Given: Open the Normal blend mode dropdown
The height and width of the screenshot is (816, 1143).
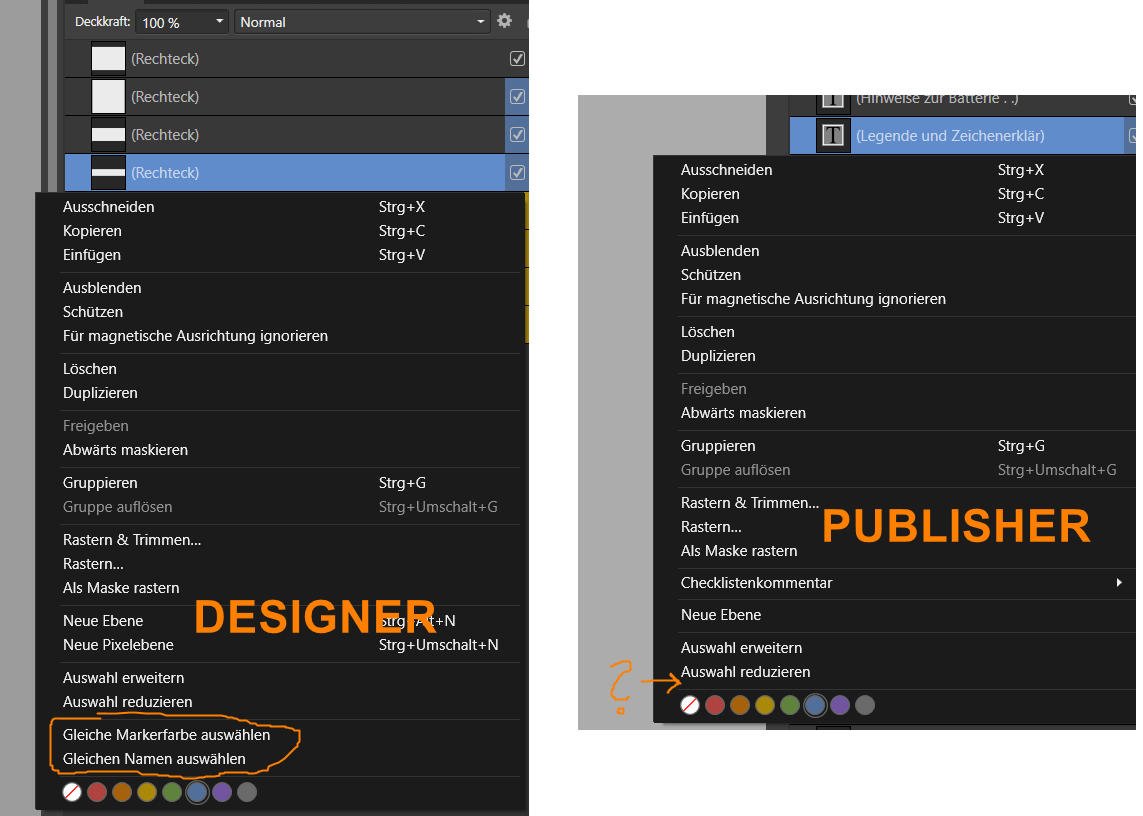Looking at the screenshot, I should [x=480, y=22].
